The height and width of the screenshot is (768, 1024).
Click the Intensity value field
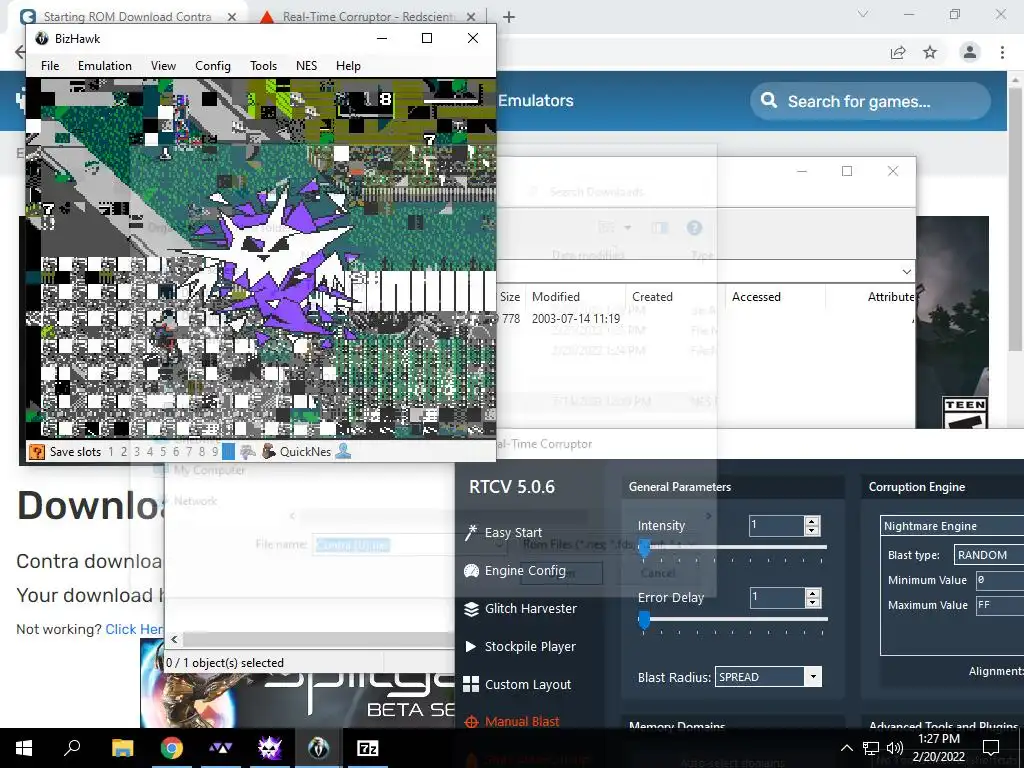[x=776, y=525]
